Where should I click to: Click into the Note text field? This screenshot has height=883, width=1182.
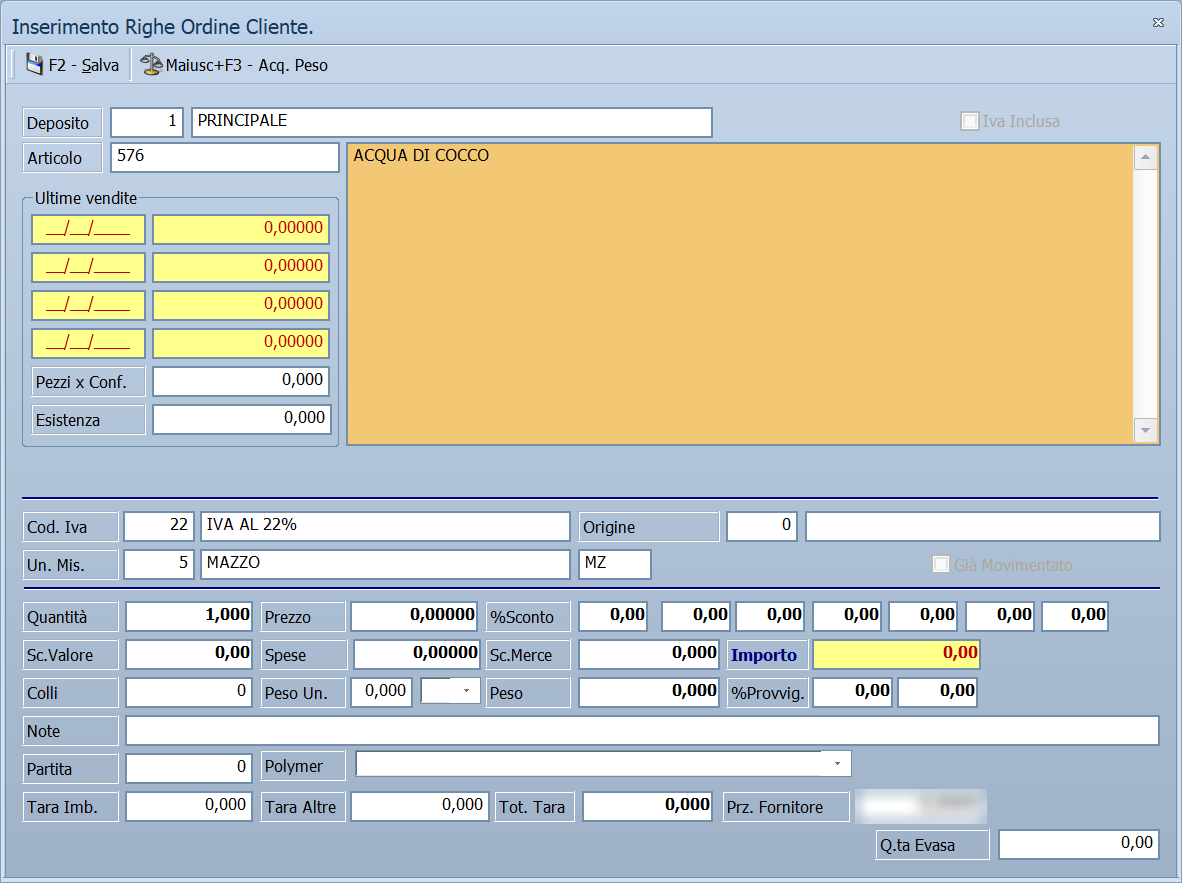(x=642, y=731)
